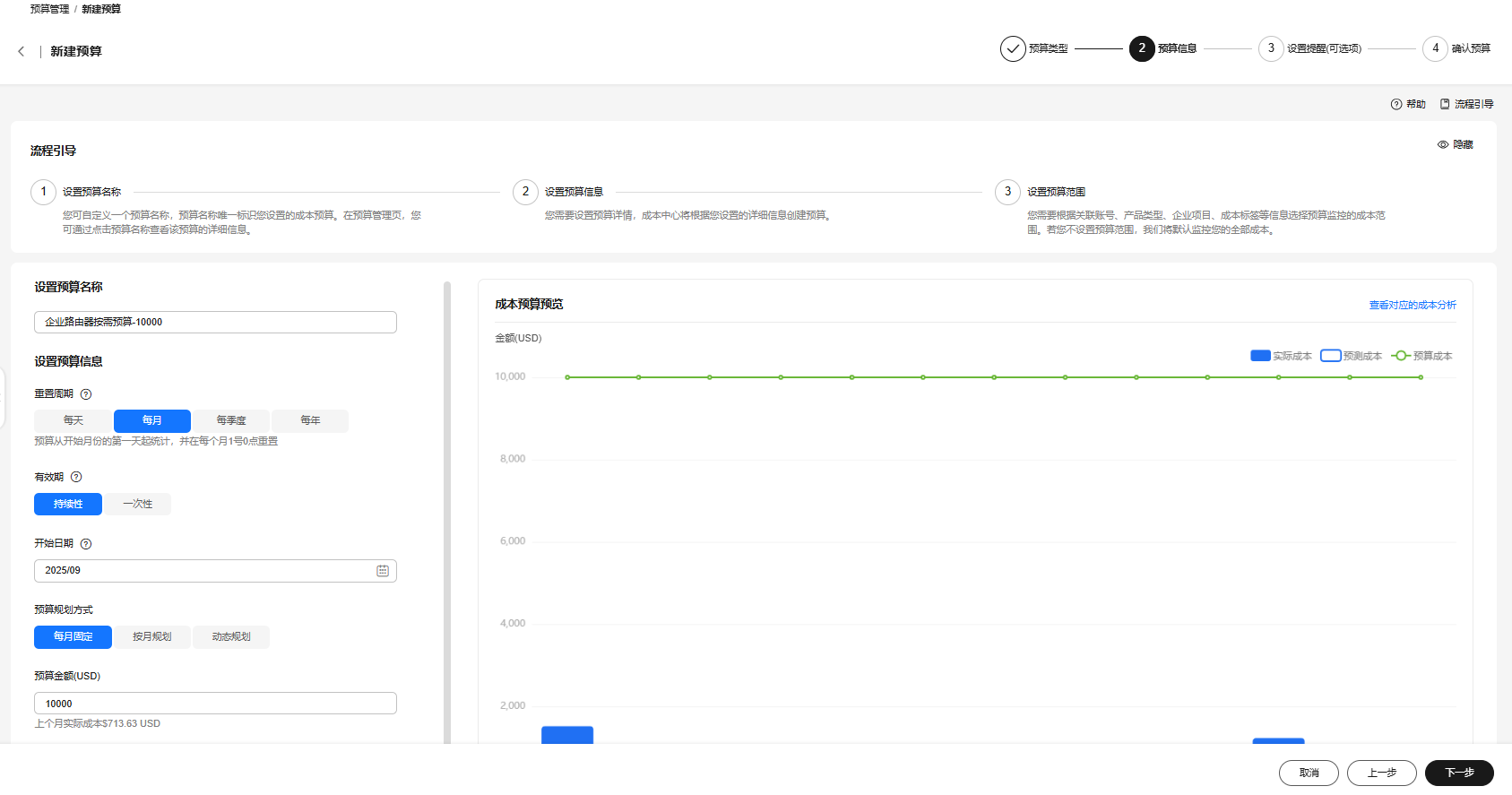
Task: Click the 取消 button
Action: click(1309, 773)
